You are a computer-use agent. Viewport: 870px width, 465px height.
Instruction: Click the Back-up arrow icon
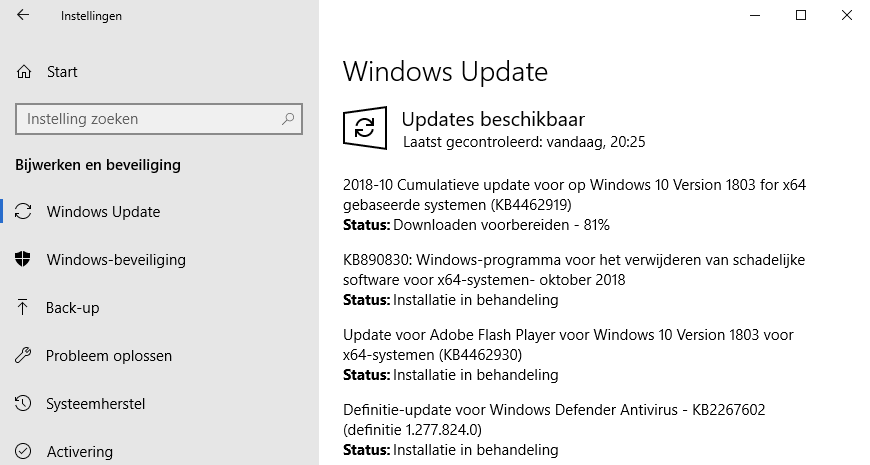[x=23, y=308]
